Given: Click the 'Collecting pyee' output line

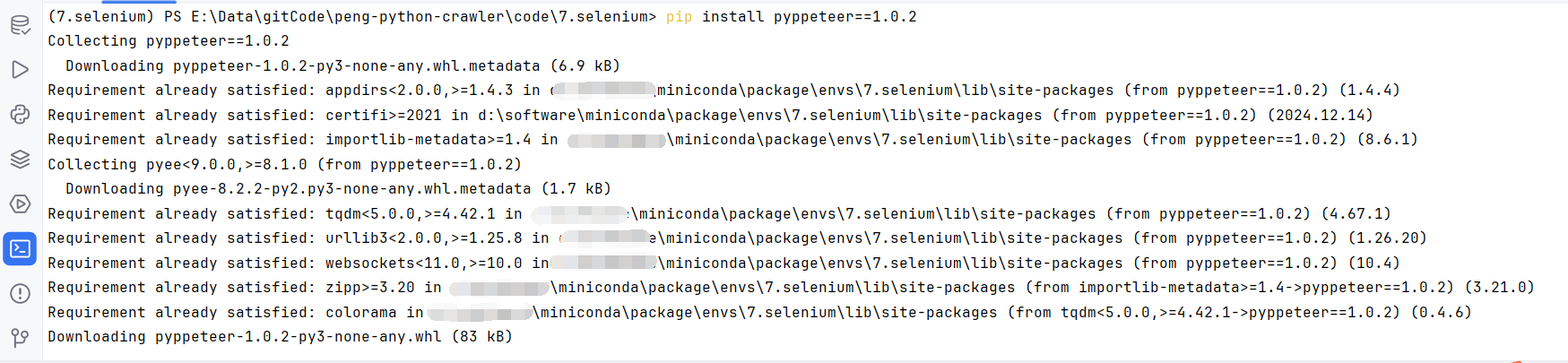Looking at the screenshot, I should [x=284, y=165].
